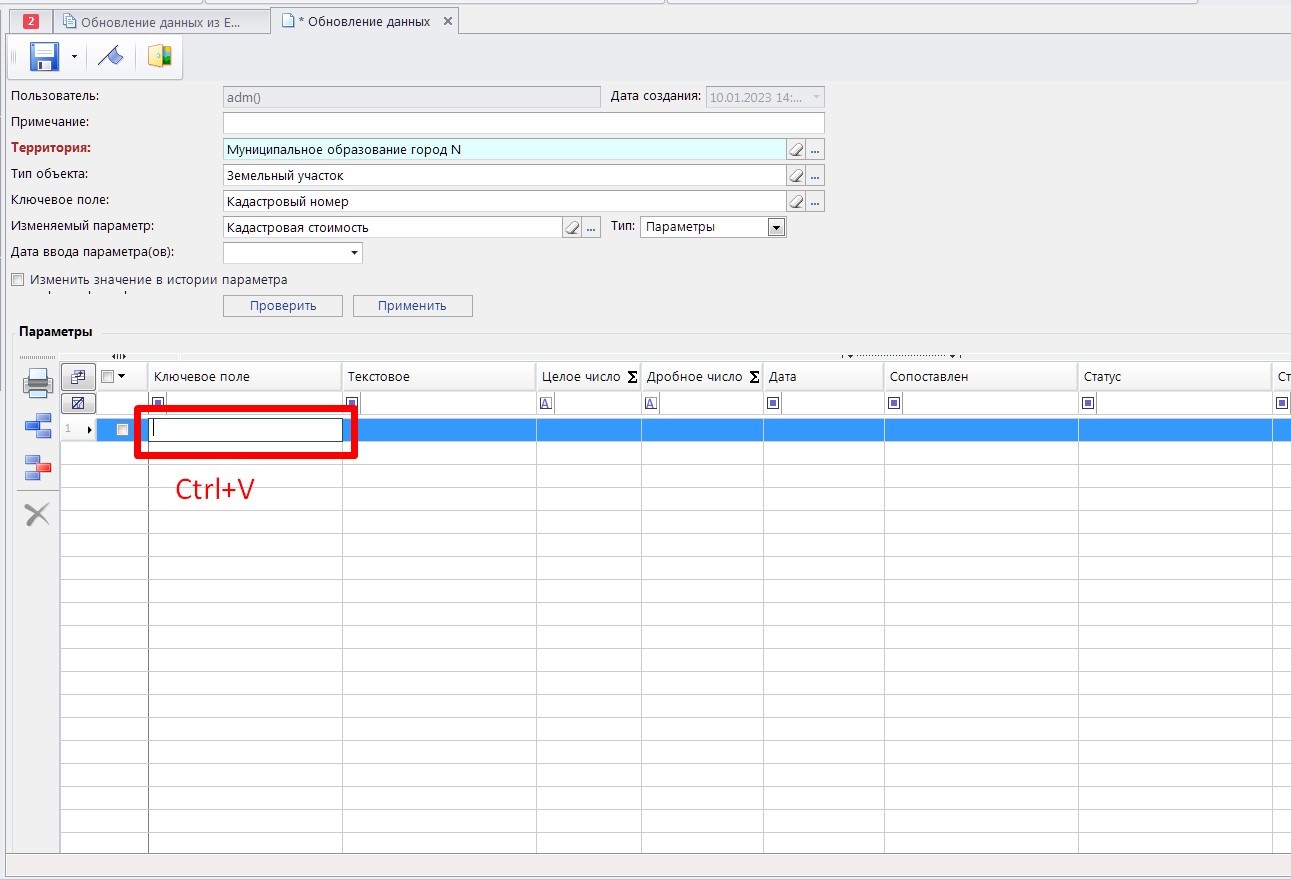This screenshot has width=1291, height=880.
Task: Expand the Тип 'Параметры' dropdown
Action: (776, 227)
